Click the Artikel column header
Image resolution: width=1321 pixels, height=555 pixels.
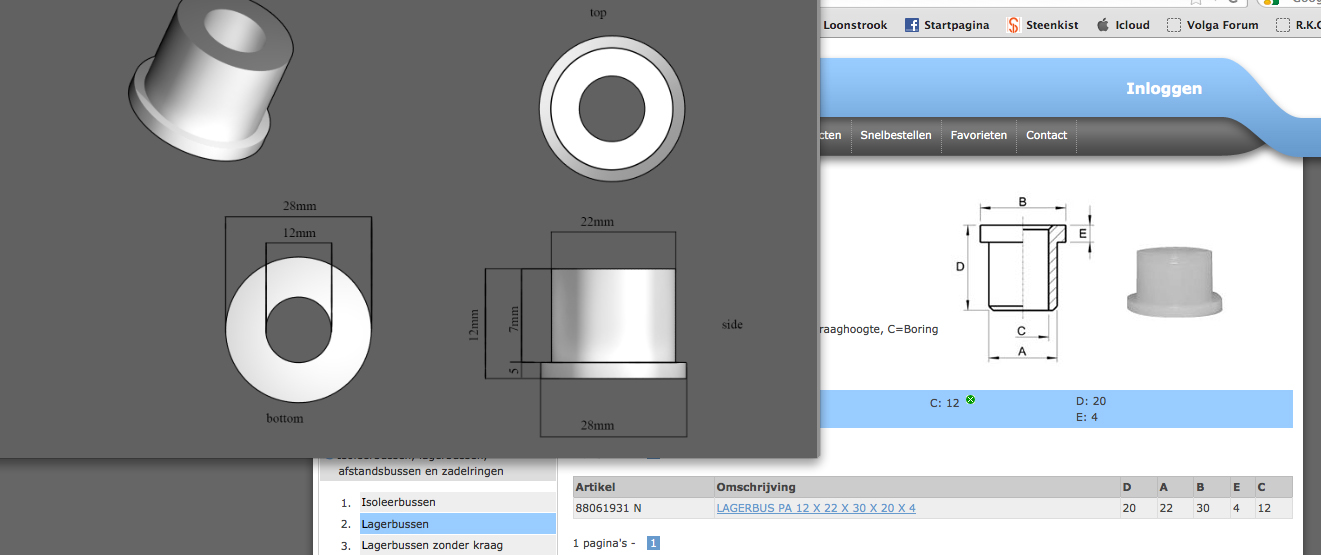tap(595, 487)
